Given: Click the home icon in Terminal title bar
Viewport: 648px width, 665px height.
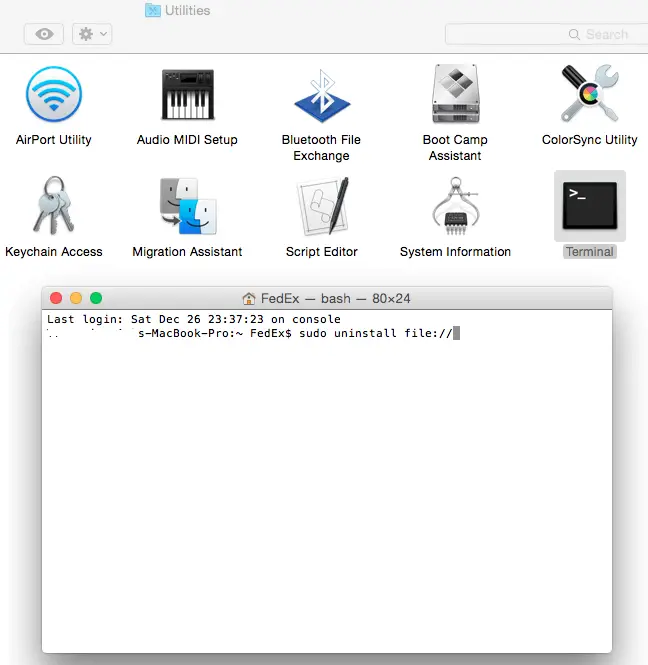Looking at the screenshot, I should tap(249, 299).
